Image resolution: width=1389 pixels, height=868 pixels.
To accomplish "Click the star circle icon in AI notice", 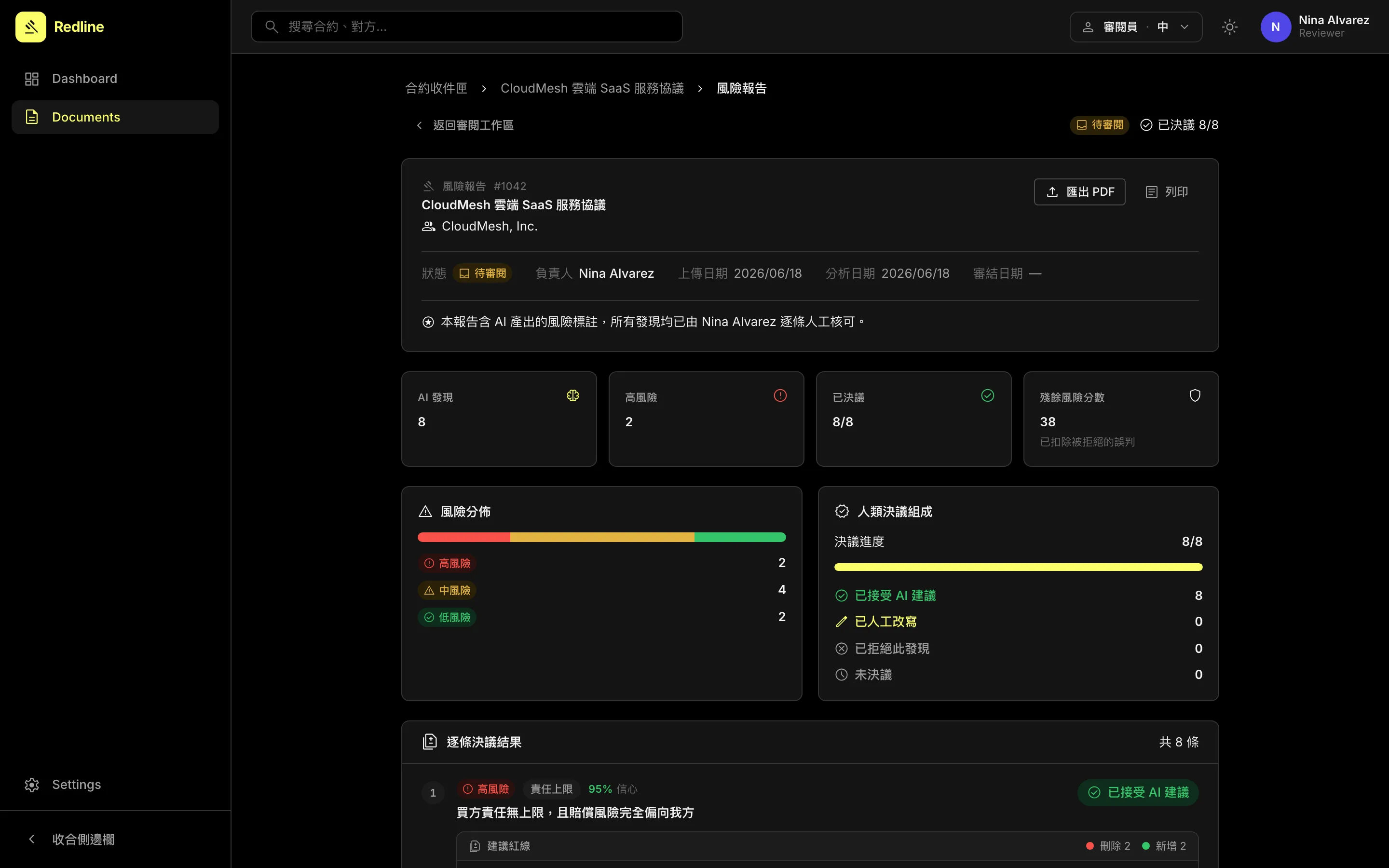I will point(428,322).
